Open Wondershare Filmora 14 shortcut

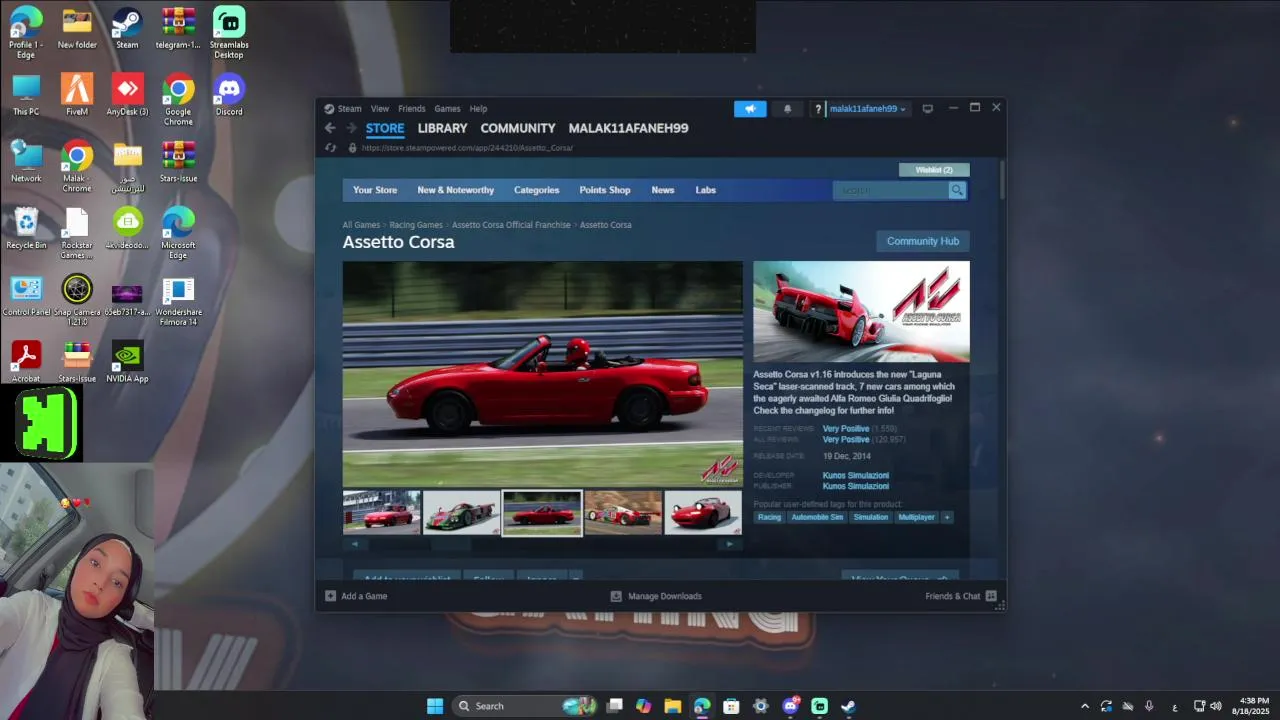[x=178, y=300]
